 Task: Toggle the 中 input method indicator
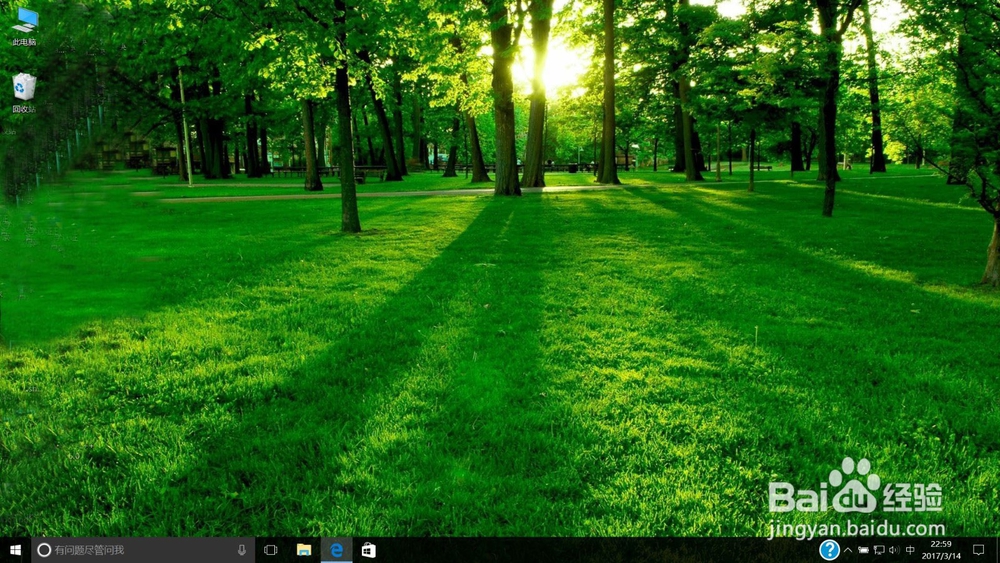910,550
